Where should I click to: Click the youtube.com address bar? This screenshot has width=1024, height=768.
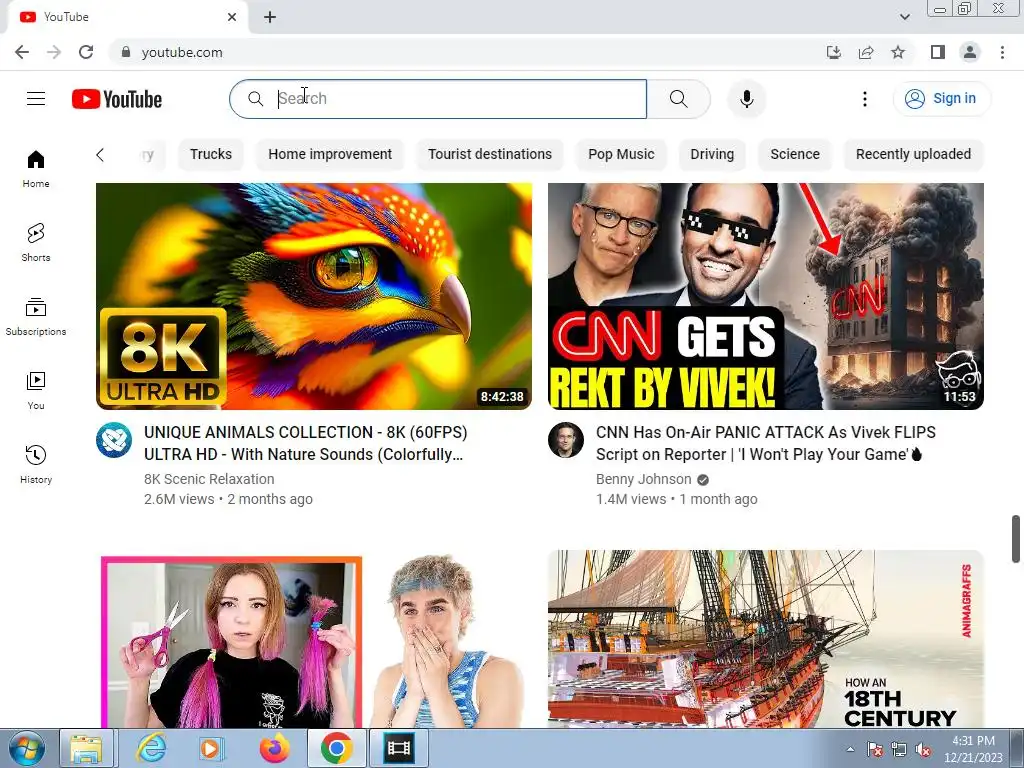(464, 52)
